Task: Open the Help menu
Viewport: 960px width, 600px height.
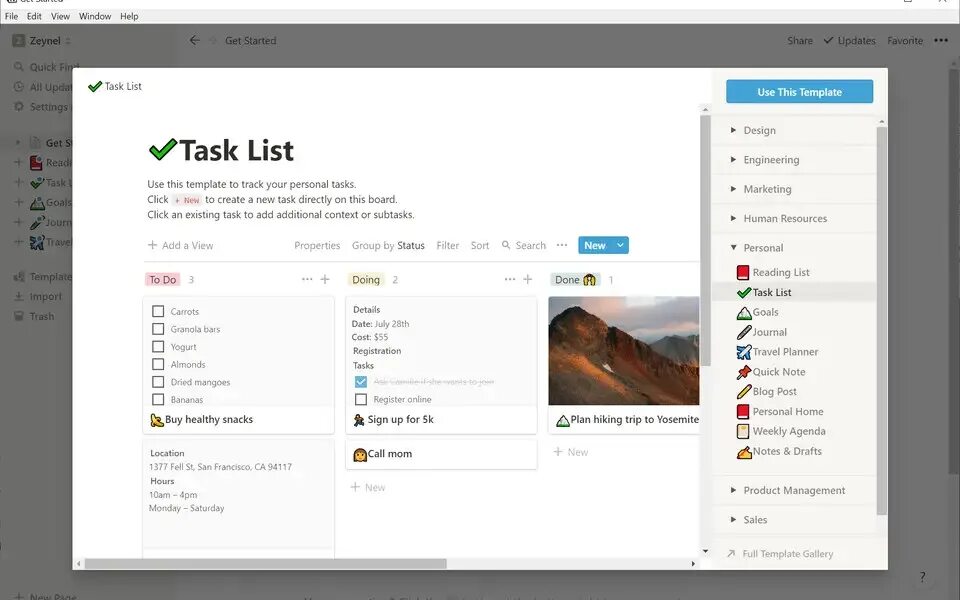Action: pos(129,16)
